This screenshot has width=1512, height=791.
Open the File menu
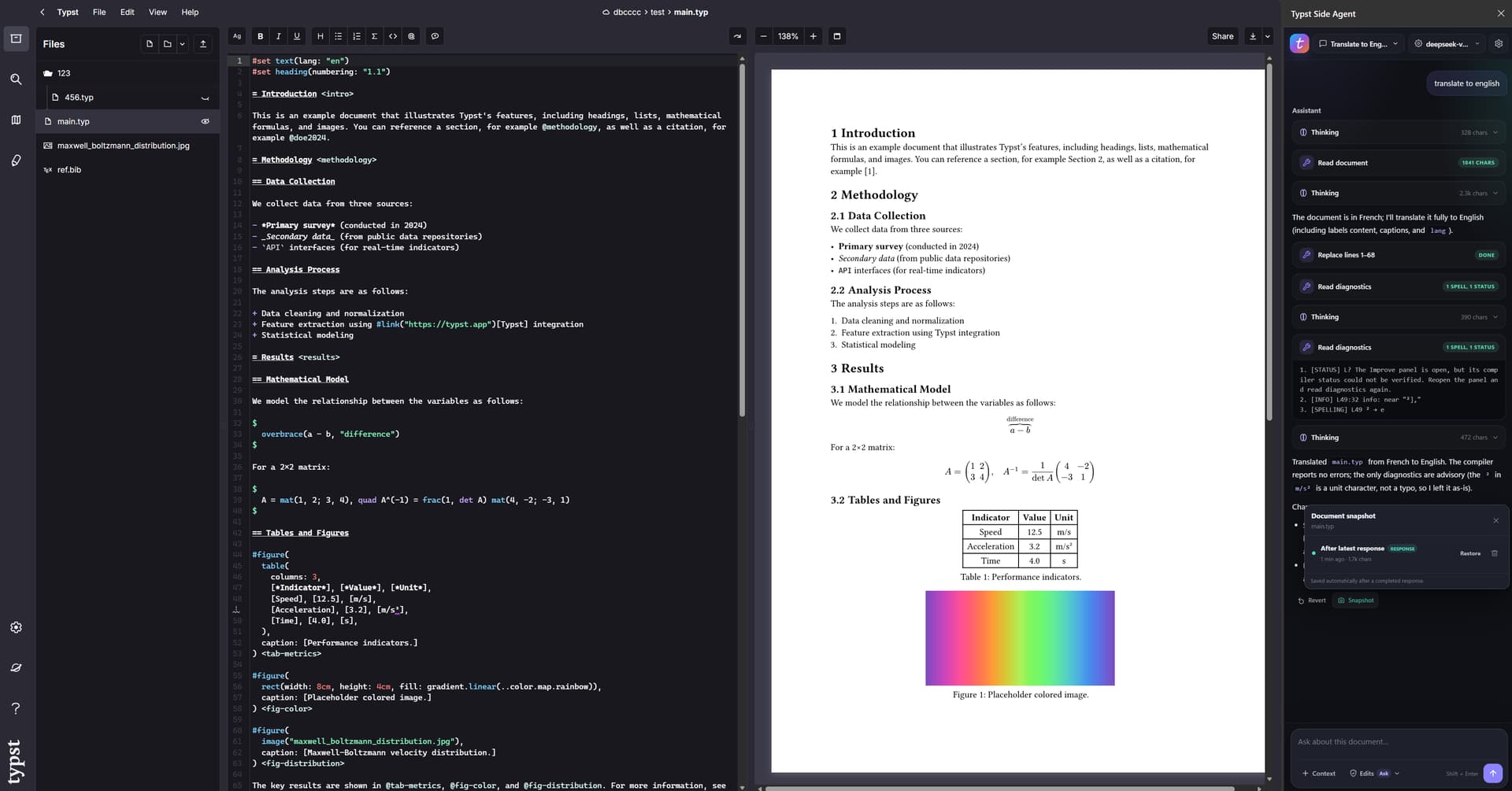99,12
